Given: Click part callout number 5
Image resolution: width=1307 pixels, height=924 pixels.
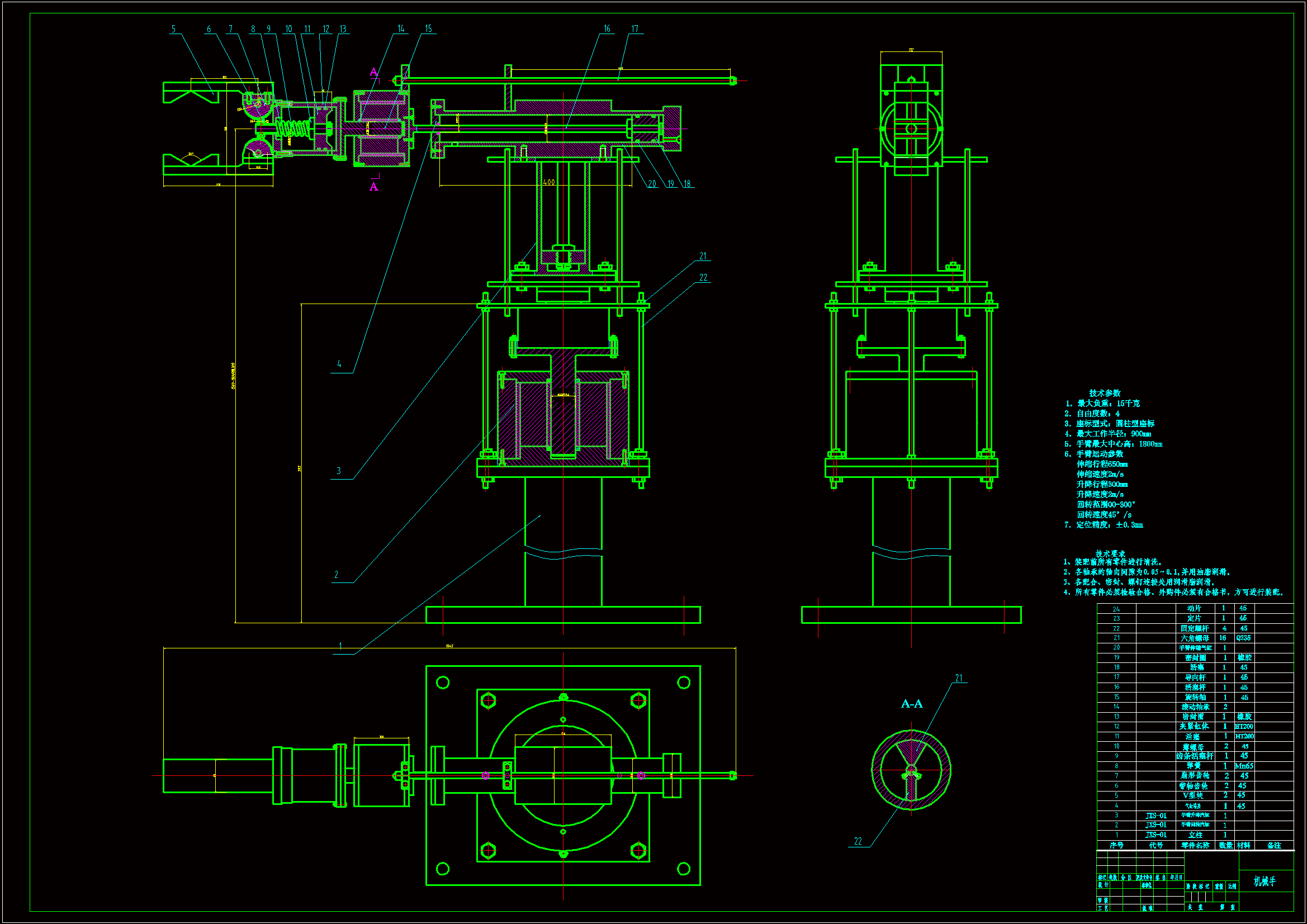Looking at the screenshot, I should [174, 29].
